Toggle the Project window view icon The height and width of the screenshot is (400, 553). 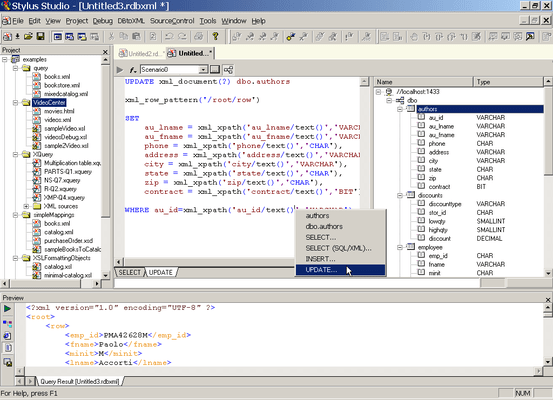(57, 36)
